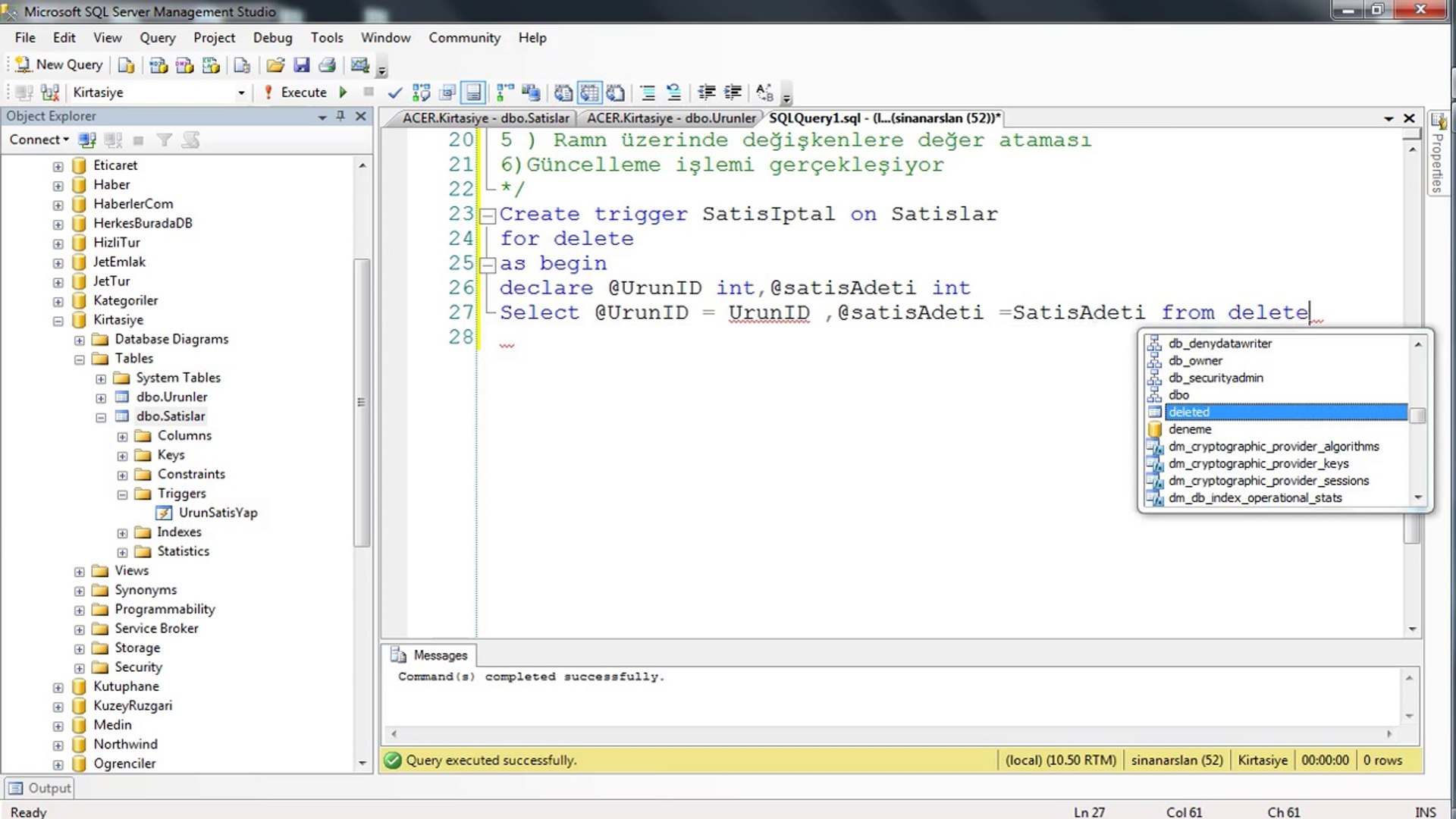Image resolution: width=1456 pixels, height=819 pixels.
Task: Click the Decrease Indent icon
Action: (x=707, y=93)
